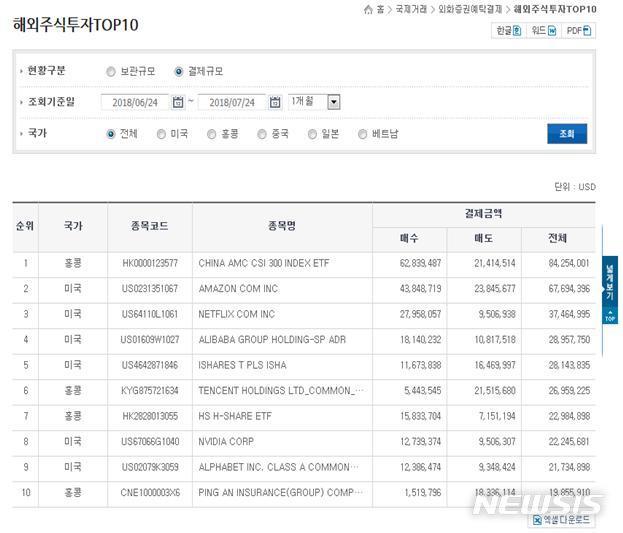Click Tencent sell amount 21,515,680
This screenshot has height=533, width=623.
pyautogui.click(x=495, y=391)
